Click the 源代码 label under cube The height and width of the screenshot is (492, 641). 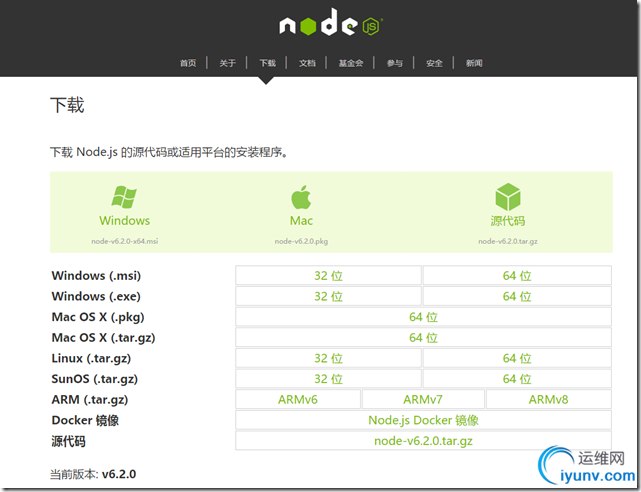508,221
